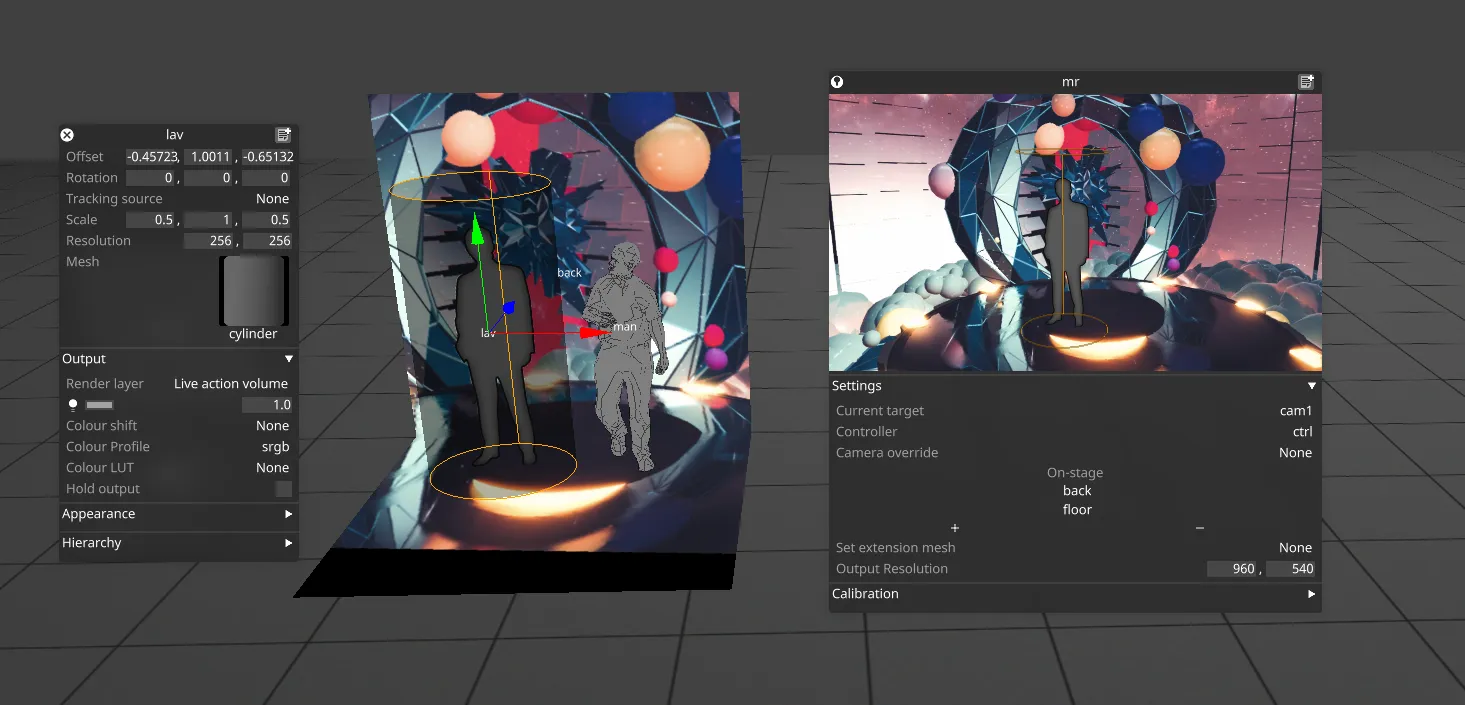This screenshot has width=1465, height=705.
Task: Change the Render layer Live action volume
Action: point(230,384)
